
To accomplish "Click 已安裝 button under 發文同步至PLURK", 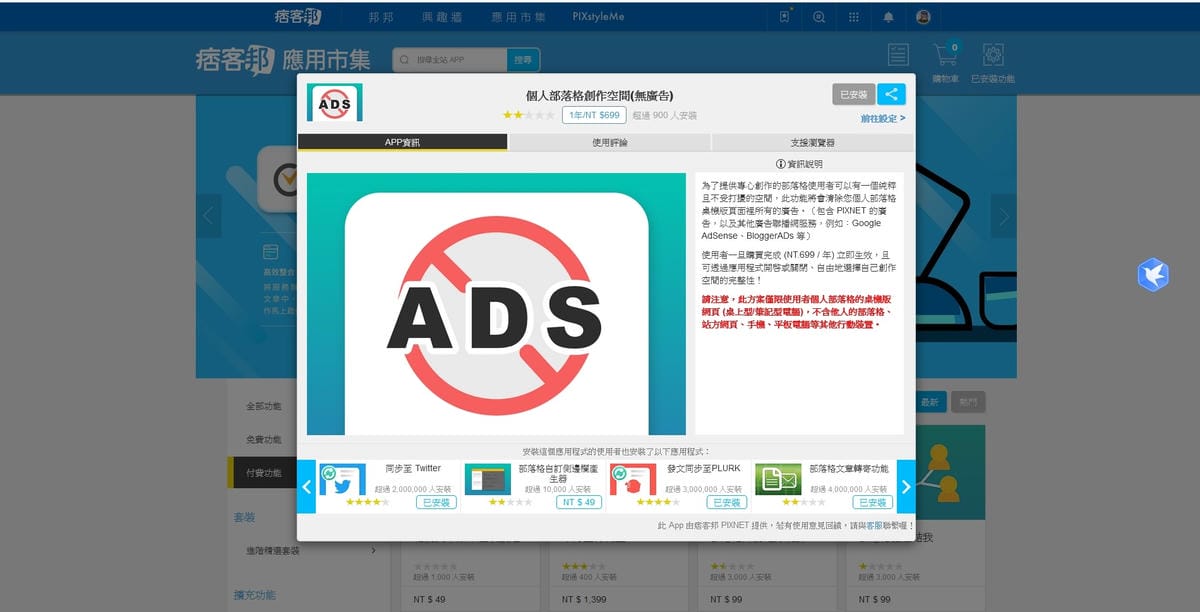I will [x=726, y=502].
